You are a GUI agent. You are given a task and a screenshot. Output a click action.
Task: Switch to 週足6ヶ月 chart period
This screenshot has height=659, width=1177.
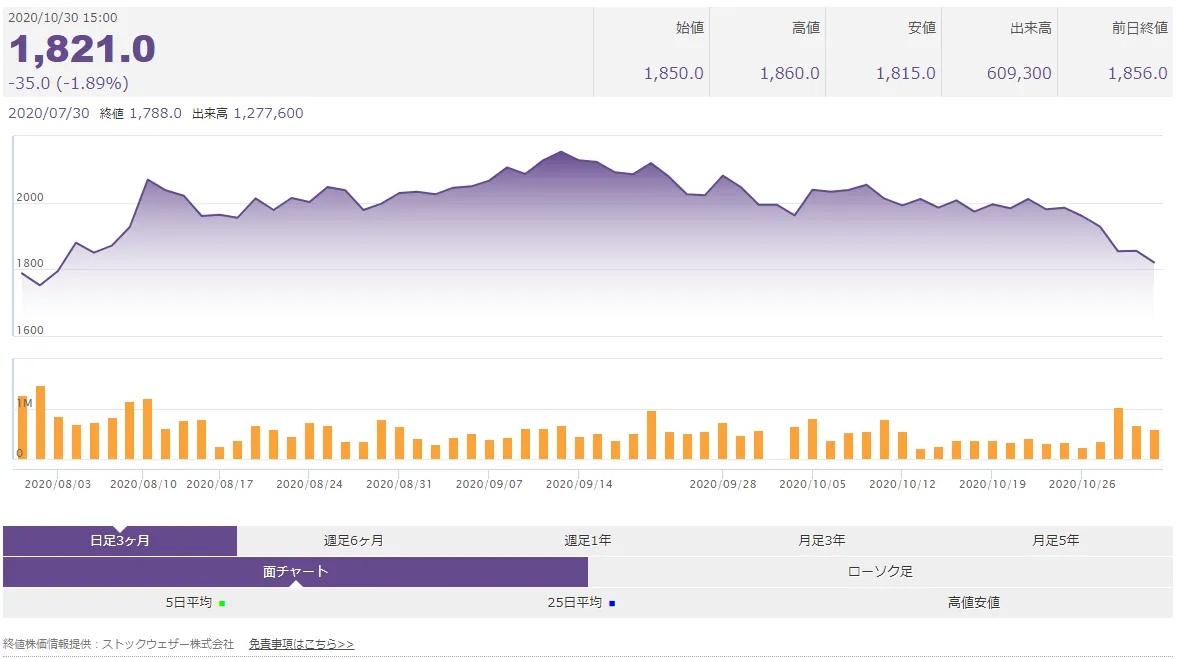point(353,541)
